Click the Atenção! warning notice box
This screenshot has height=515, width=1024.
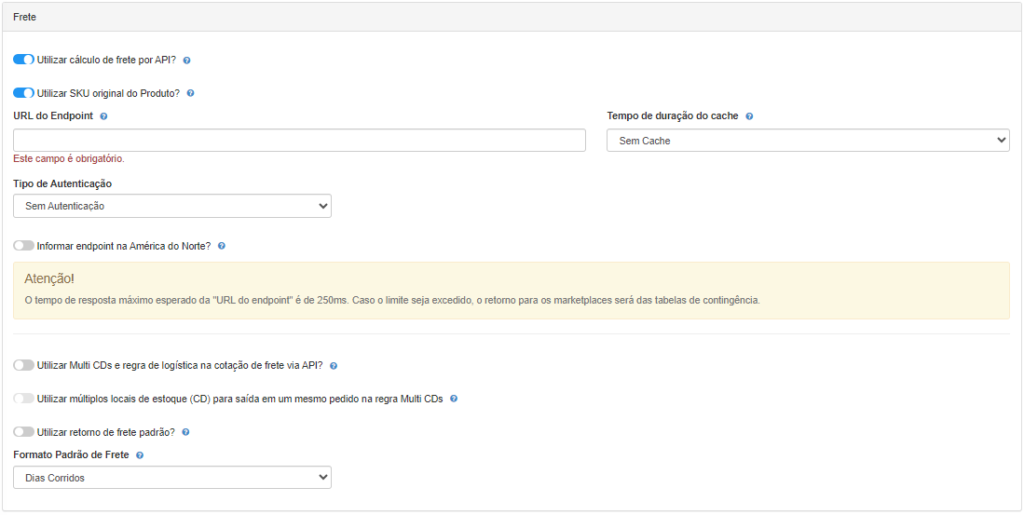click(511, 290)
